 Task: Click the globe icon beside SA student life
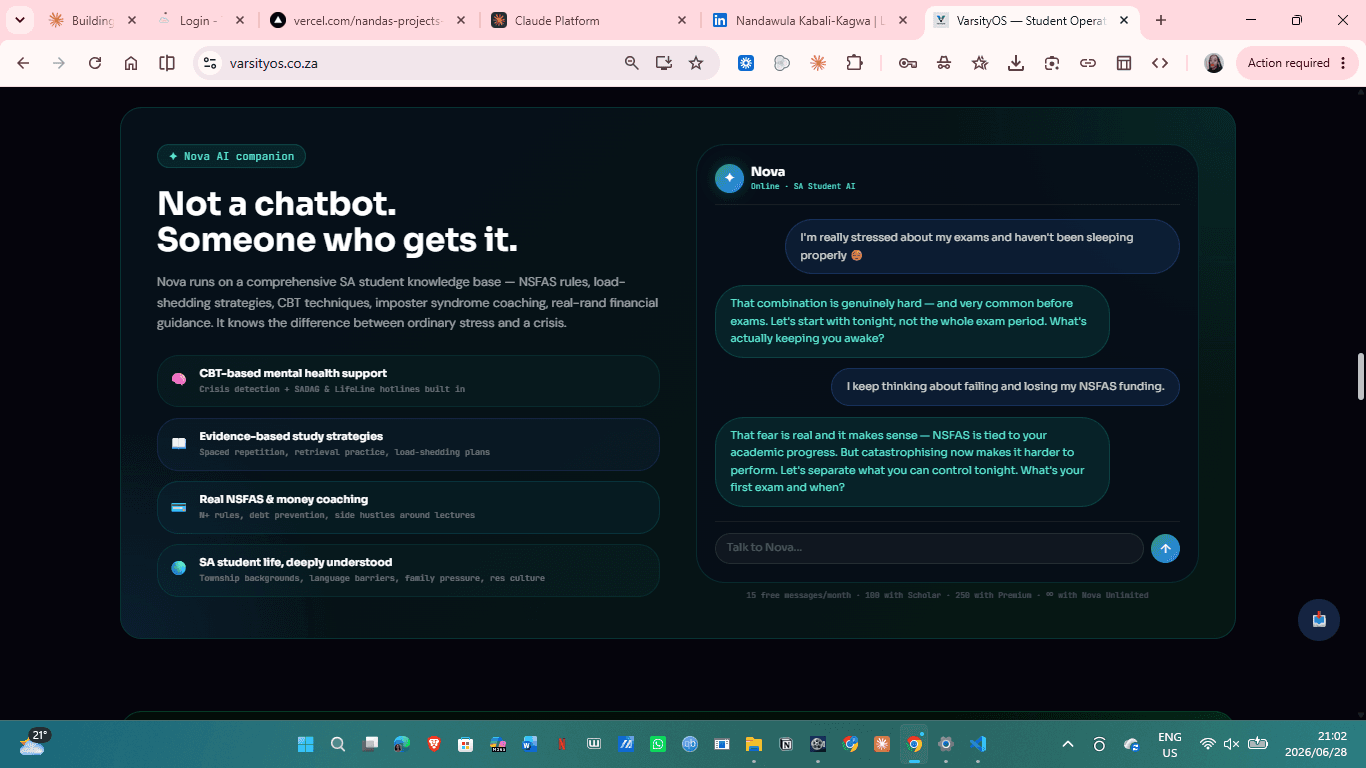pos(178,569)
